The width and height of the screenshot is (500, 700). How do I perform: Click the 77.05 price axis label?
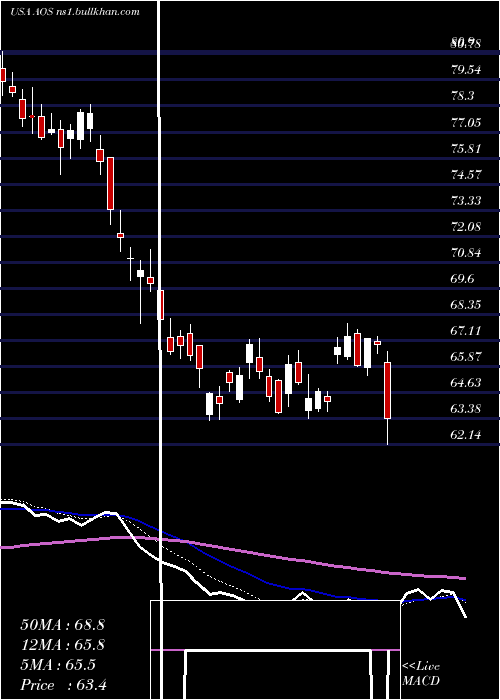pos(466,122)
